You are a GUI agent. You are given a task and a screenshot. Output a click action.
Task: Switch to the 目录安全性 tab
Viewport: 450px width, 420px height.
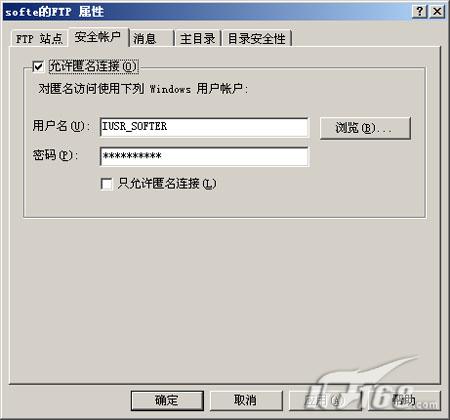257,39
